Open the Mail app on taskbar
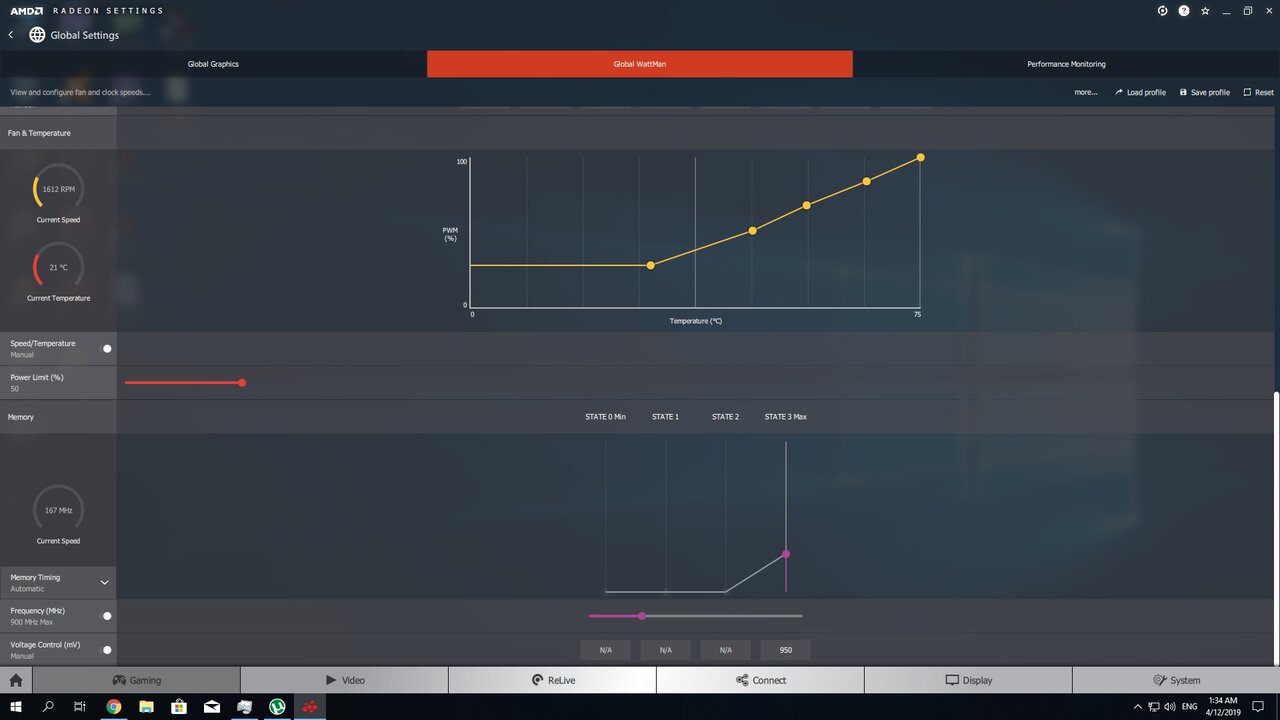This screenshot has width=1280, height=720. pyautogui.click(x=212, y=707)
